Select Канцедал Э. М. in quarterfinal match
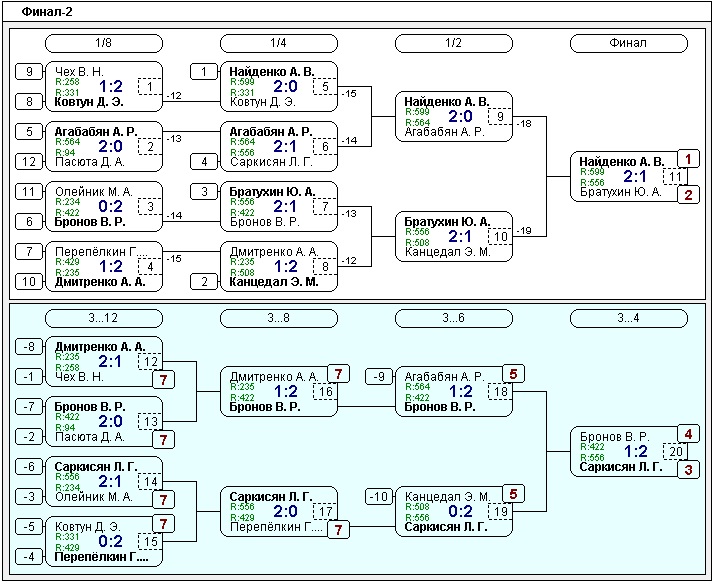 pos(274,282)
